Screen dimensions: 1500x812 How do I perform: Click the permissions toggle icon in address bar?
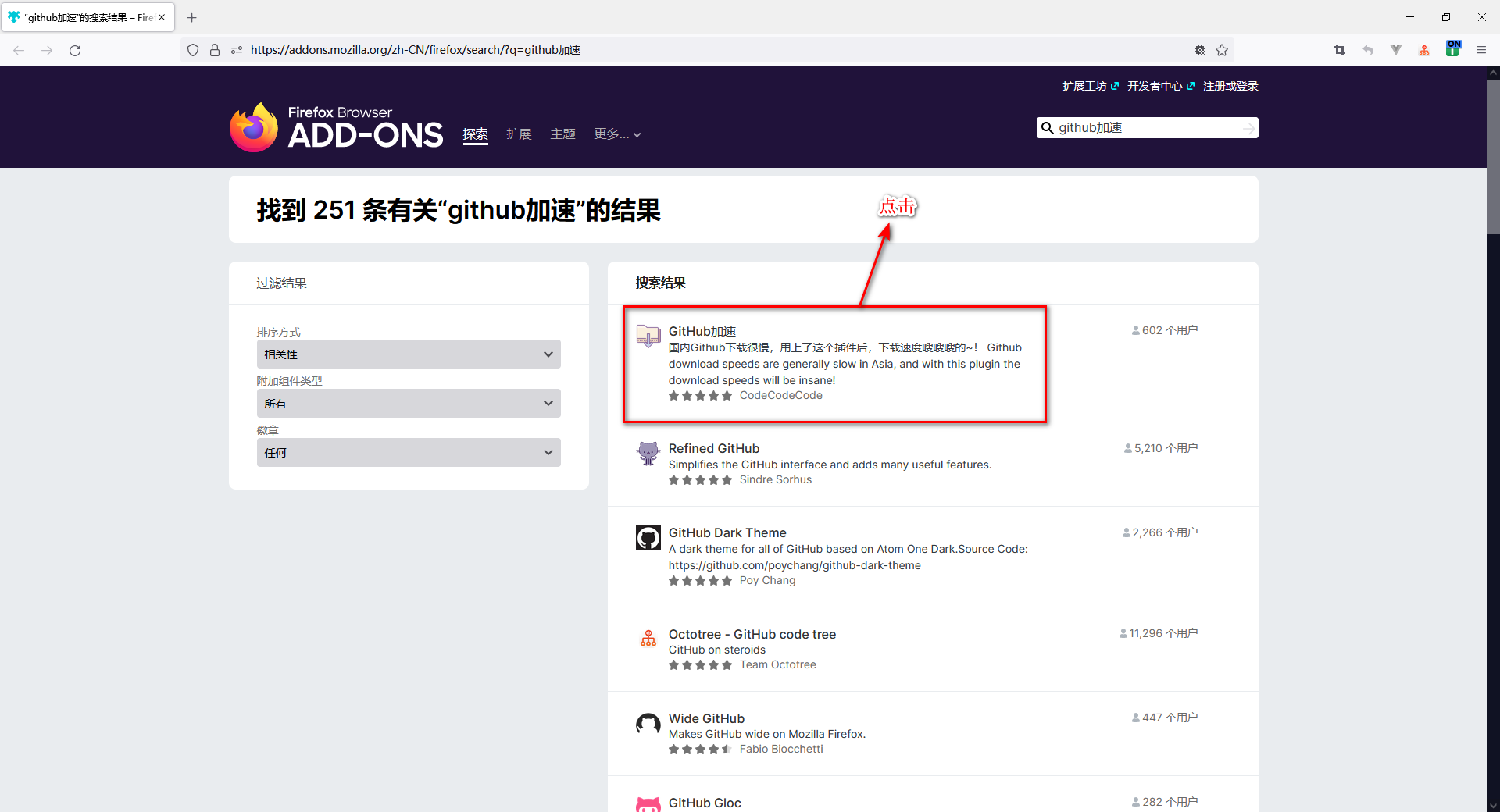point(236,50)
